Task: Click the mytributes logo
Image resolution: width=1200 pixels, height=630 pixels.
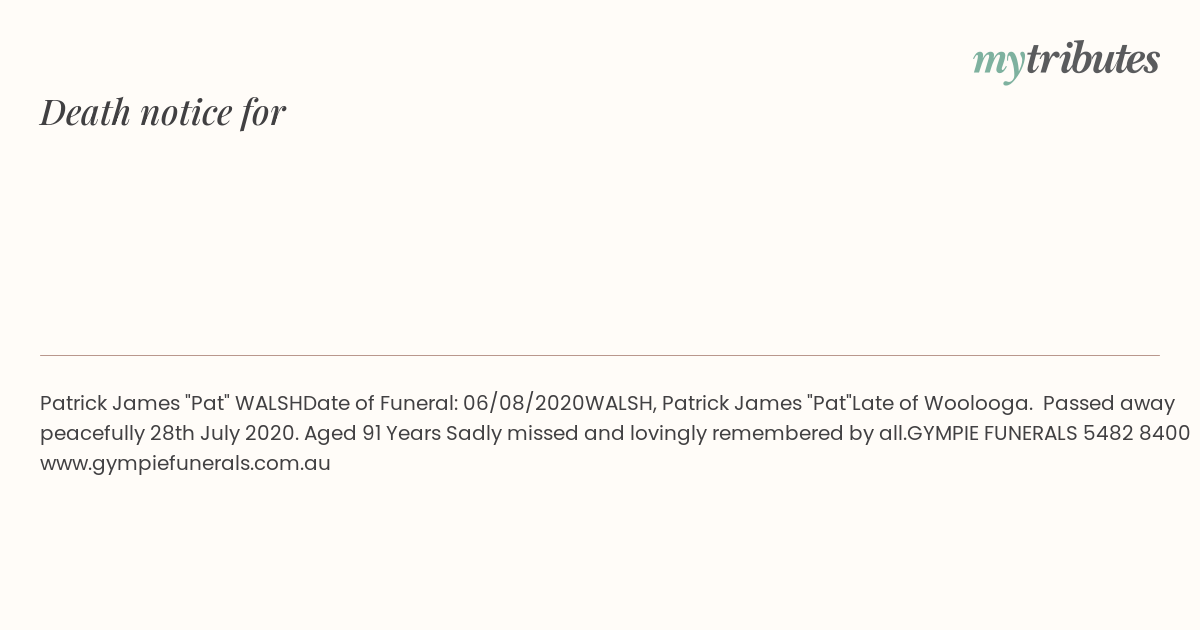Action: 1066,60
